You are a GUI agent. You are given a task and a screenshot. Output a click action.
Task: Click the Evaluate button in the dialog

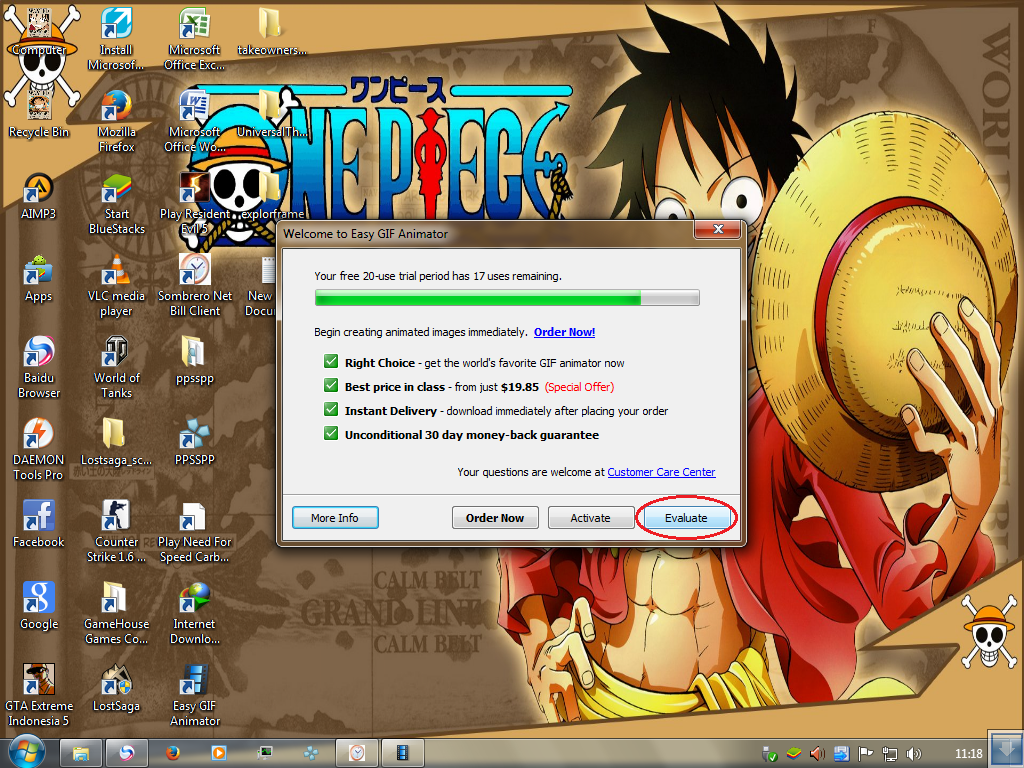tap(686, 518)
